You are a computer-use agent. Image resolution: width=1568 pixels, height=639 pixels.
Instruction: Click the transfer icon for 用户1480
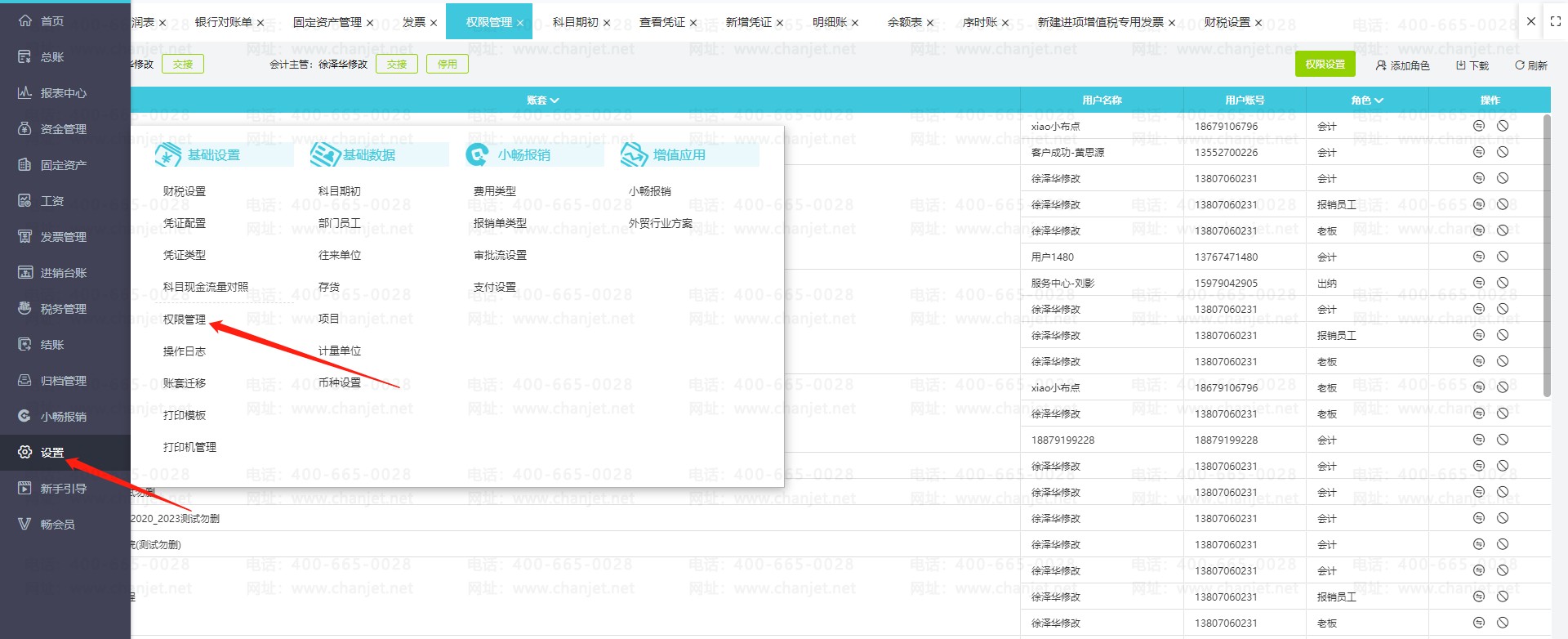pyautogui.click(x=1478, y=257)
